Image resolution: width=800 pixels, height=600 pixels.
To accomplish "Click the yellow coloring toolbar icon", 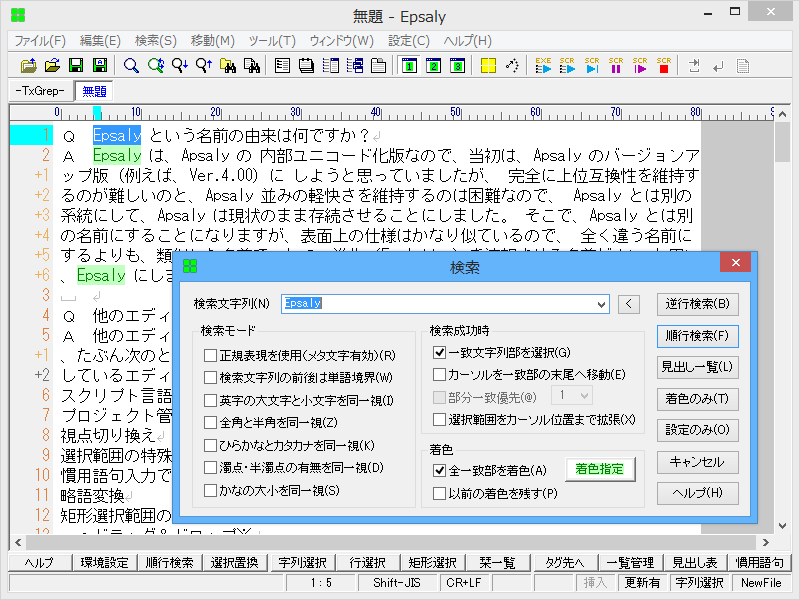I will pos(486,65).
